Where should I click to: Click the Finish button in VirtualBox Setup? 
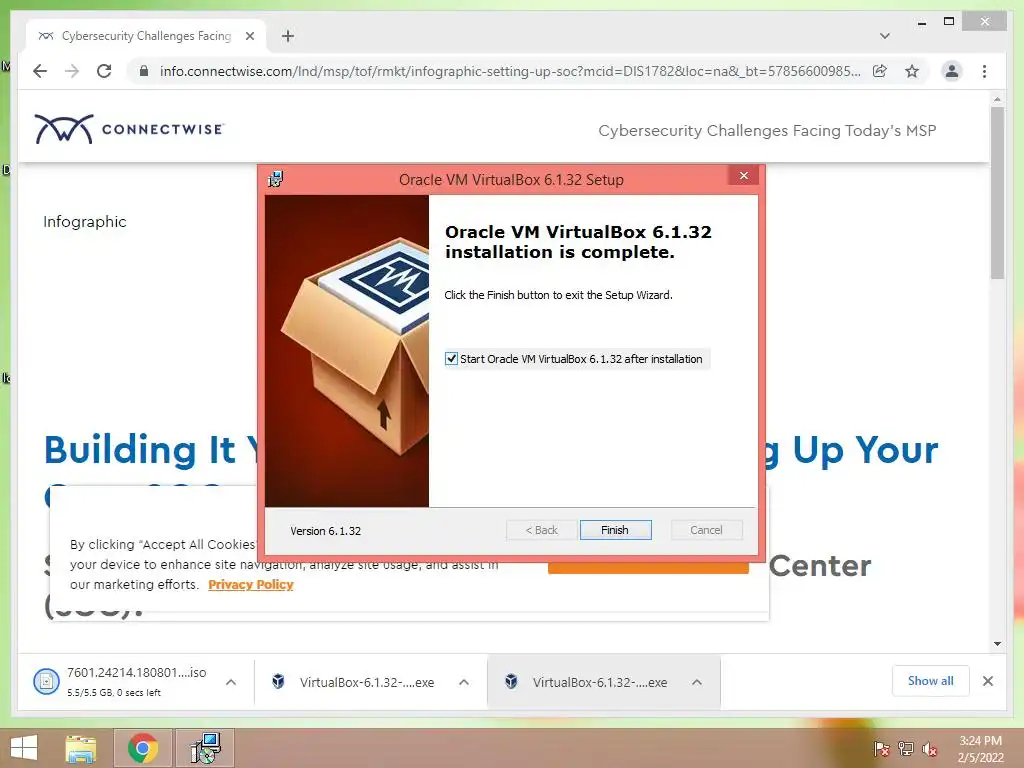tap(615, 530)
